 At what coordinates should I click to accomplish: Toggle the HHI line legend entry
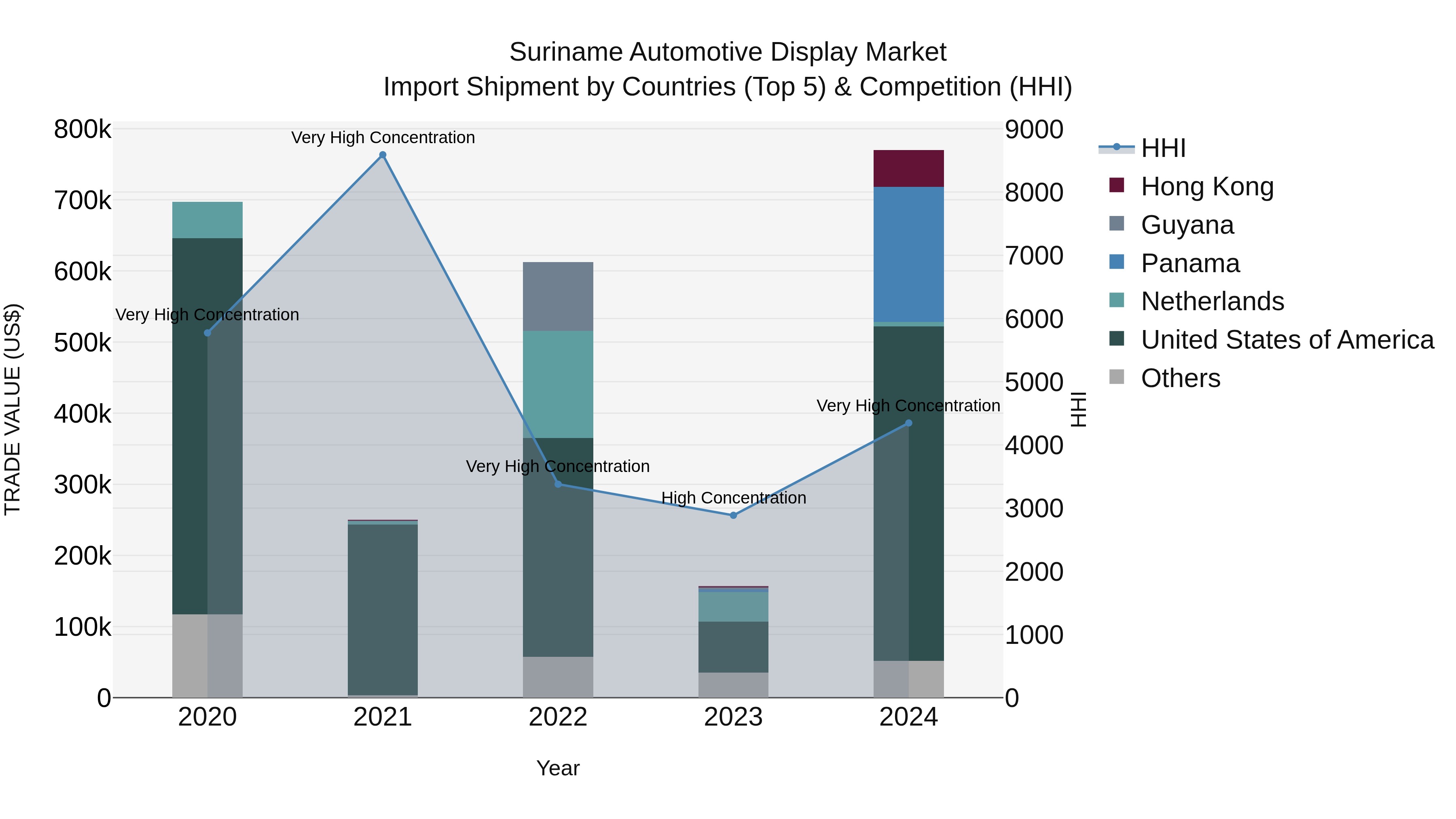pyautogui.click(x=1142, y=148)
